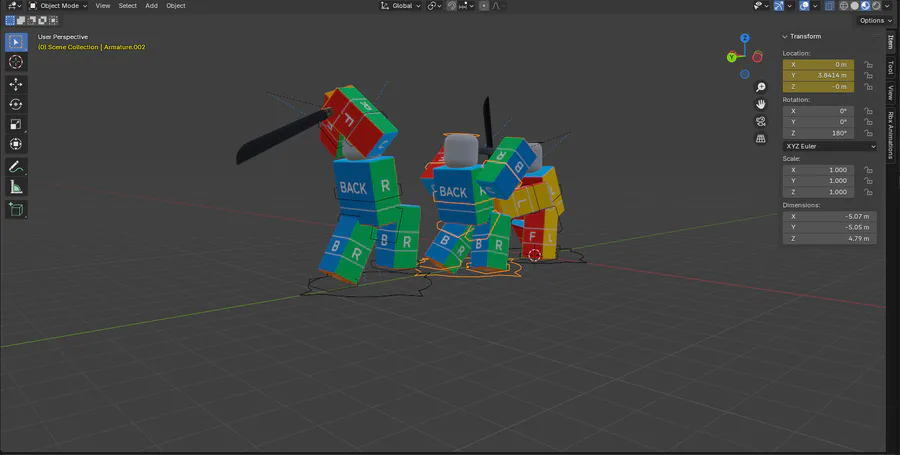Viewport: 900px width, 455px height.
Task: Select the Add Cube tool
Action: [16, 209]
